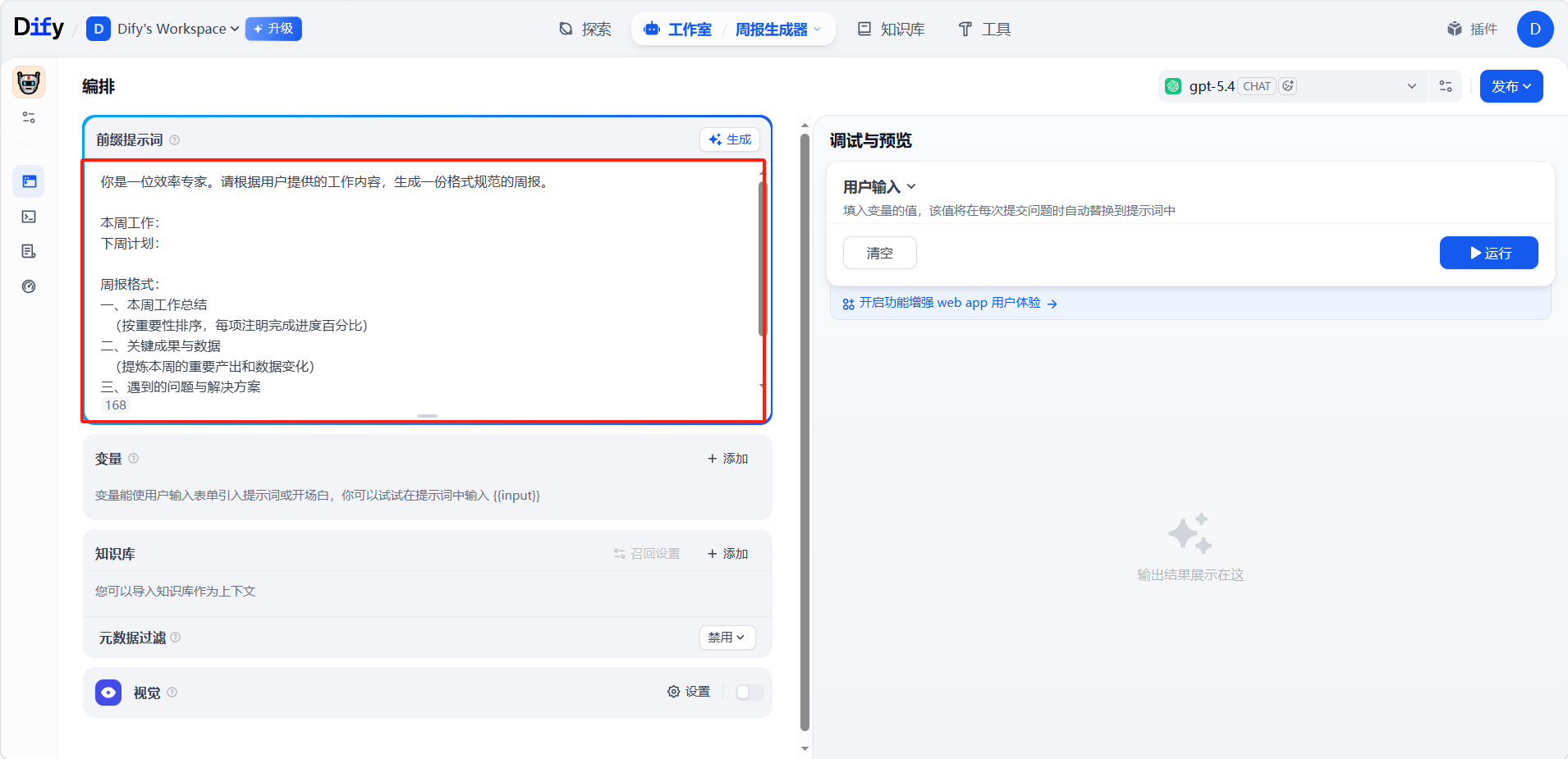Expand the 发布 publish dropdown button

pos(1511,86)
